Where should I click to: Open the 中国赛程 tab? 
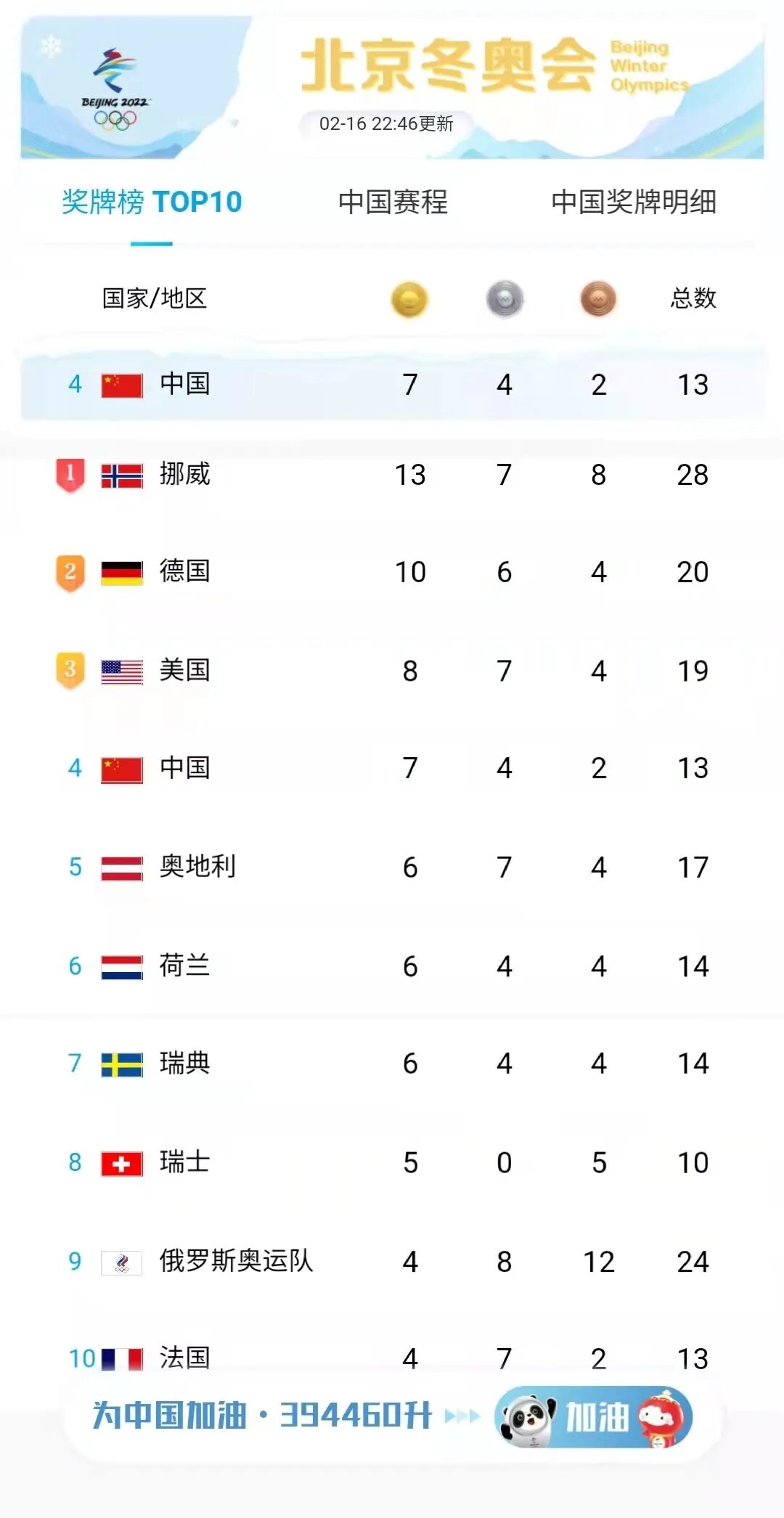393,202
